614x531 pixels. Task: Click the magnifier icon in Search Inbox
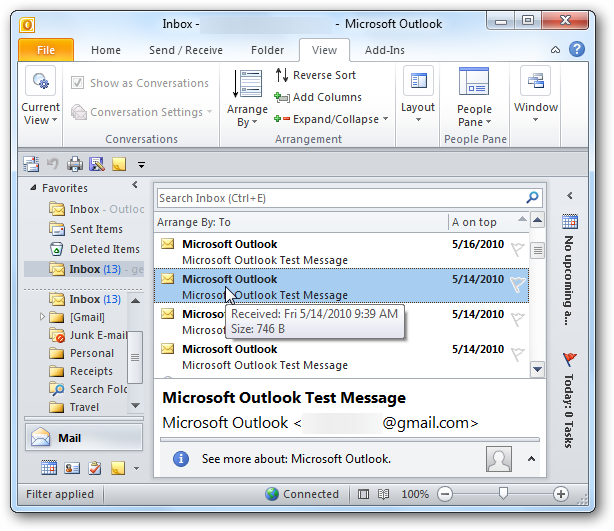(x=532, y=197)
